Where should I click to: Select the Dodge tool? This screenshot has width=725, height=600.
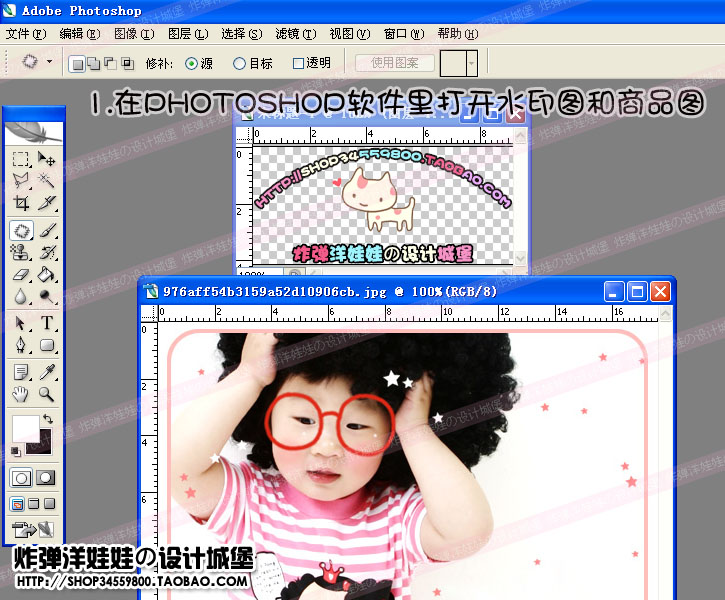[x=47, y=296]
